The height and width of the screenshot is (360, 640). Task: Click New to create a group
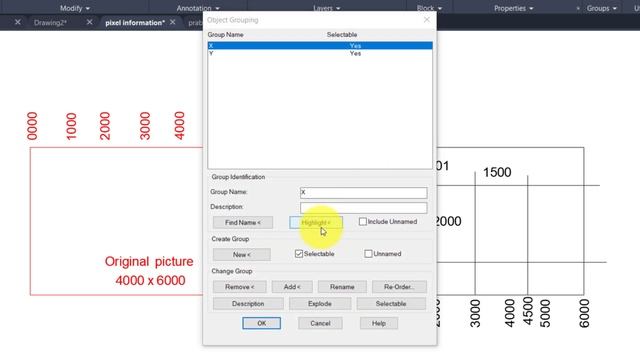[242, 254]
